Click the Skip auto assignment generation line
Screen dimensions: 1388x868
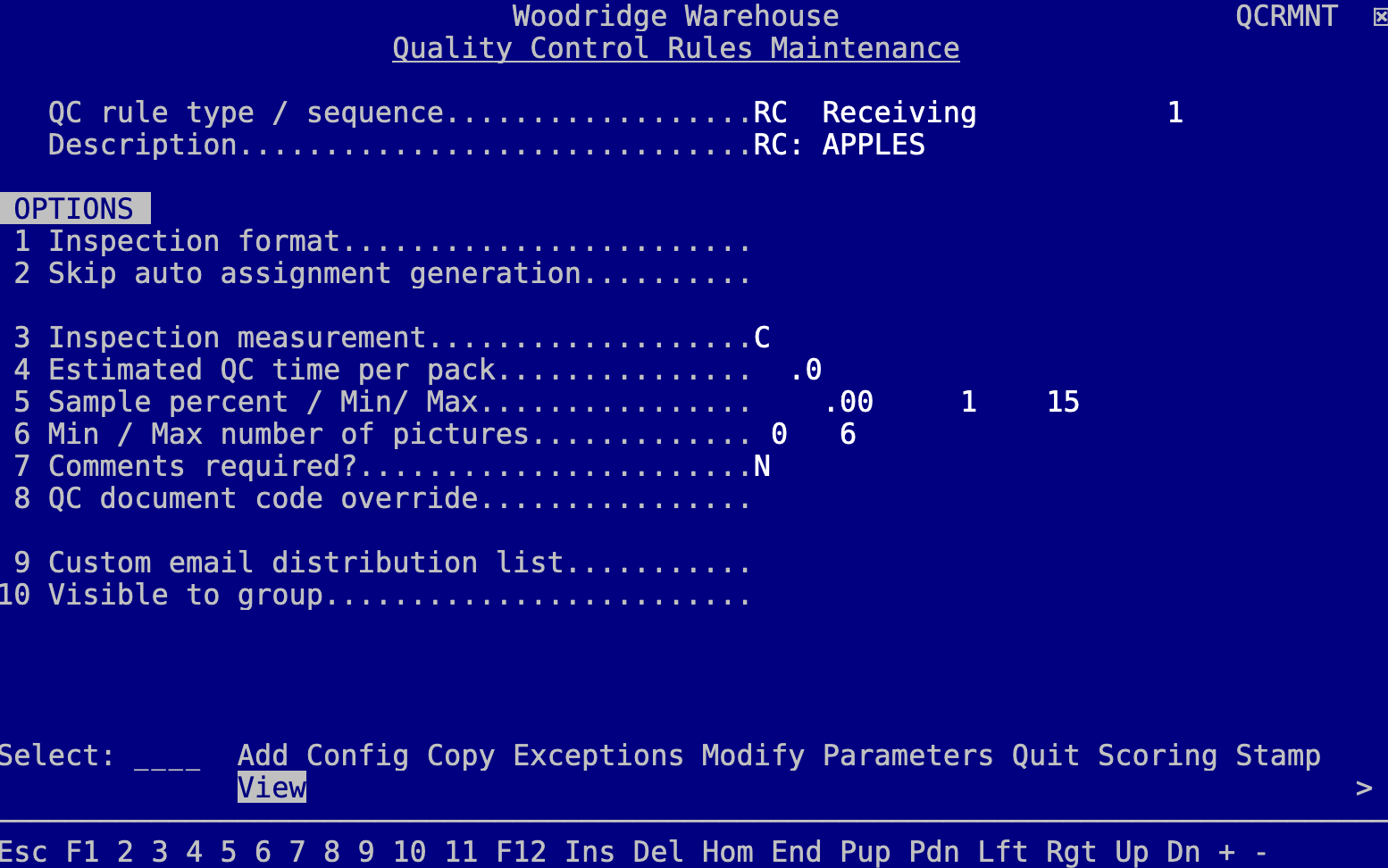point(382,273)
